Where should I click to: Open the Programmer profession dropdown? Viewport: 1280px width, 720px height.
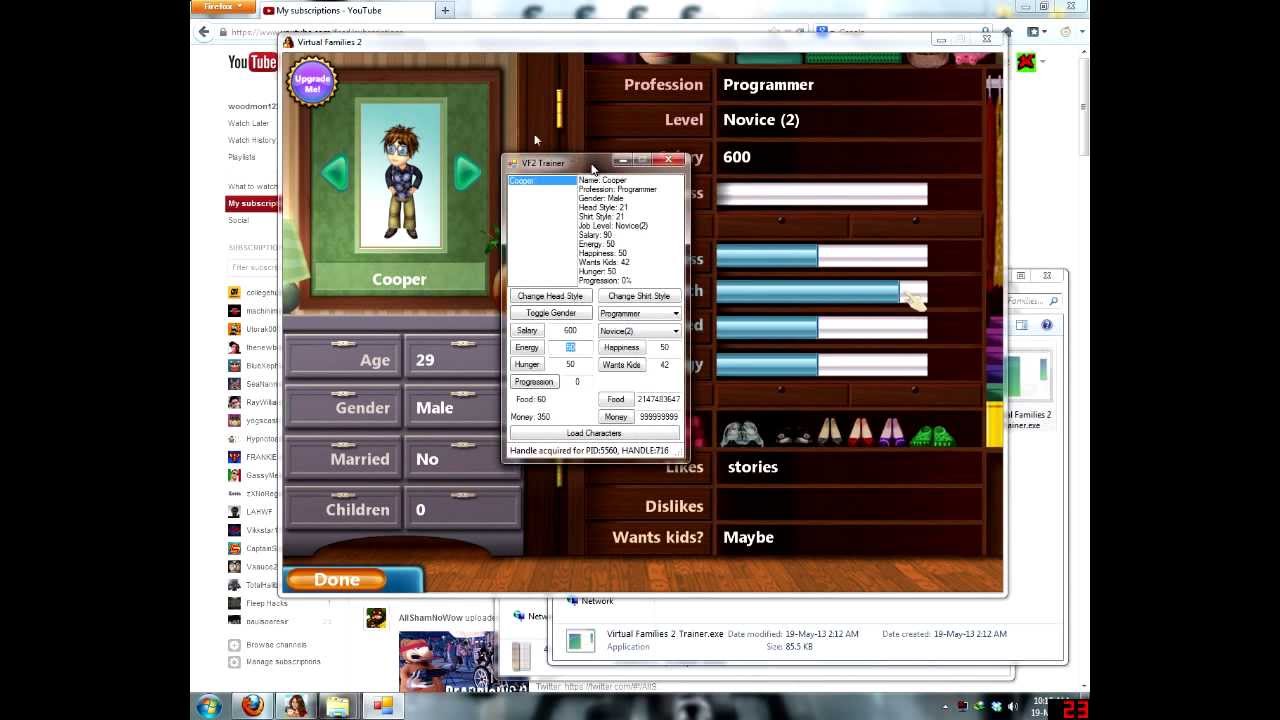pyautogui.click(x=639, y=313)
